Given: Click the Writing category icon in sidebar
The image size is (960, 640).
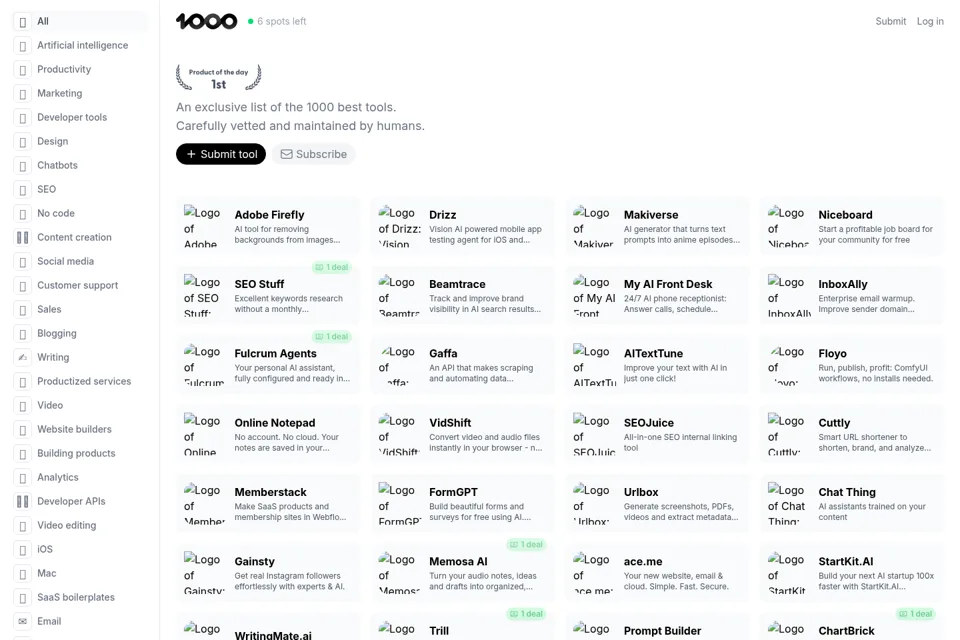Looking at the screenshot, I should coord(23,357).
